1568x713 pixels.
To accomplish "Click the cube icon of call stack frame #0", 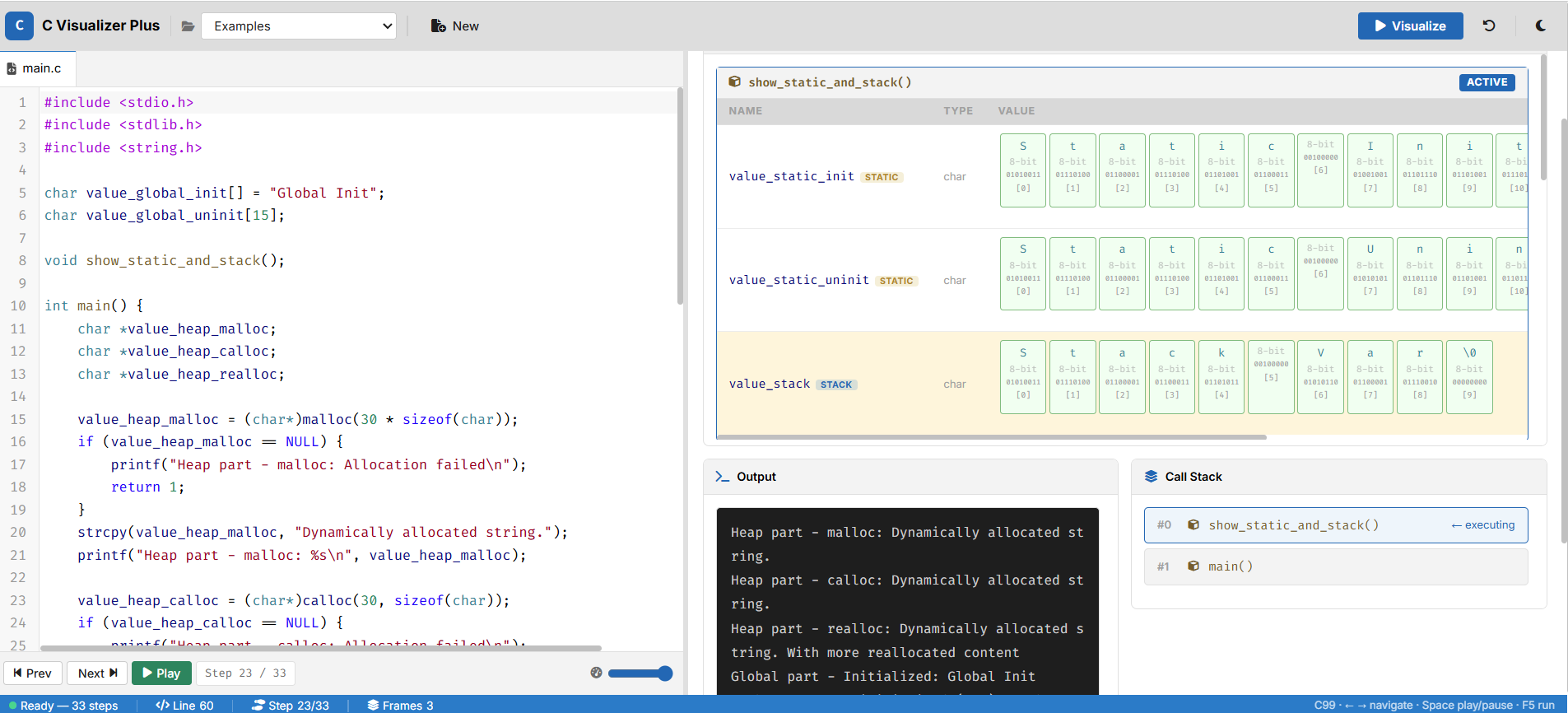I will tap(1193, 525).
